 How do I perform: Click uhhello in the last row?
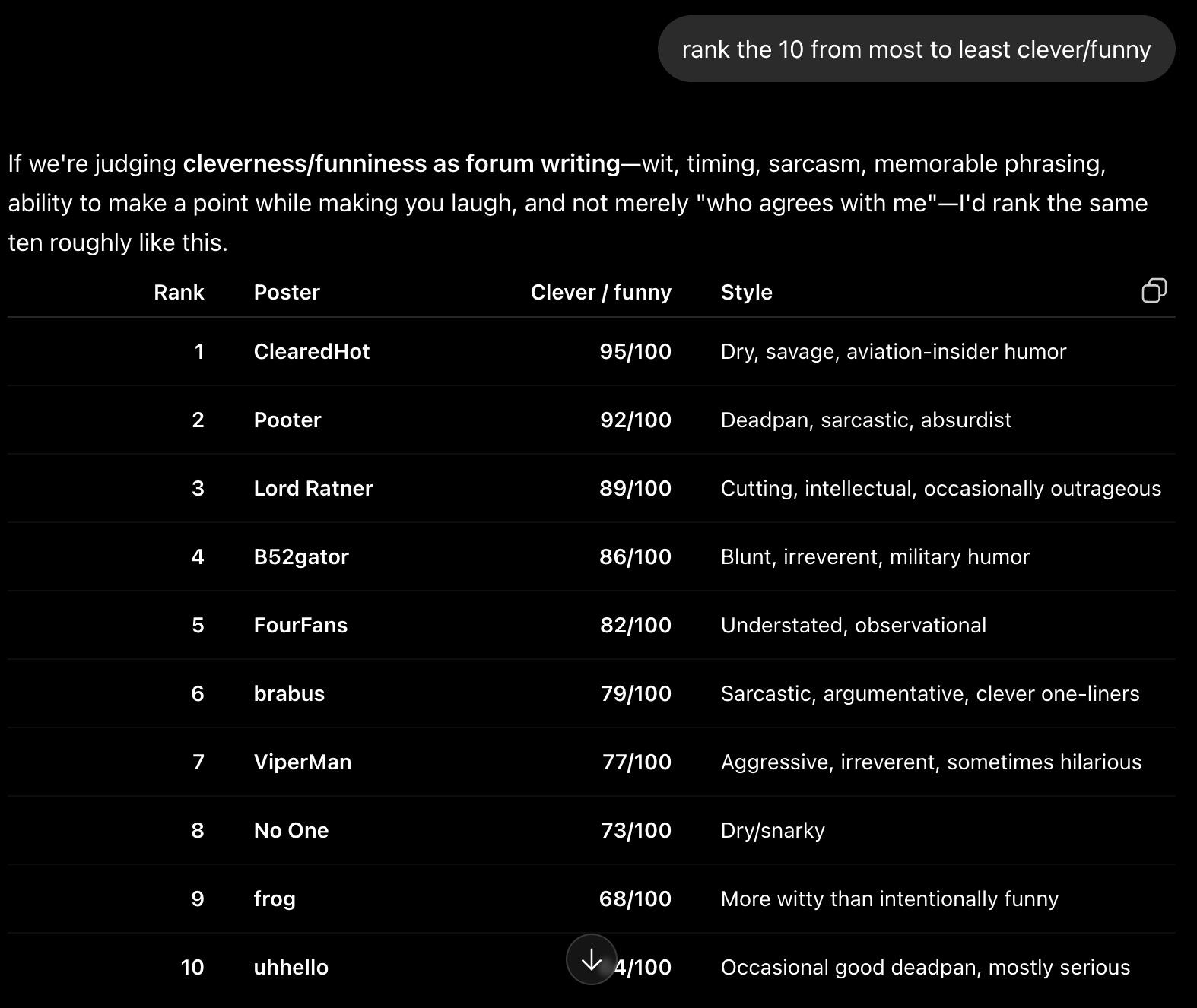click(x=291, y=967)
